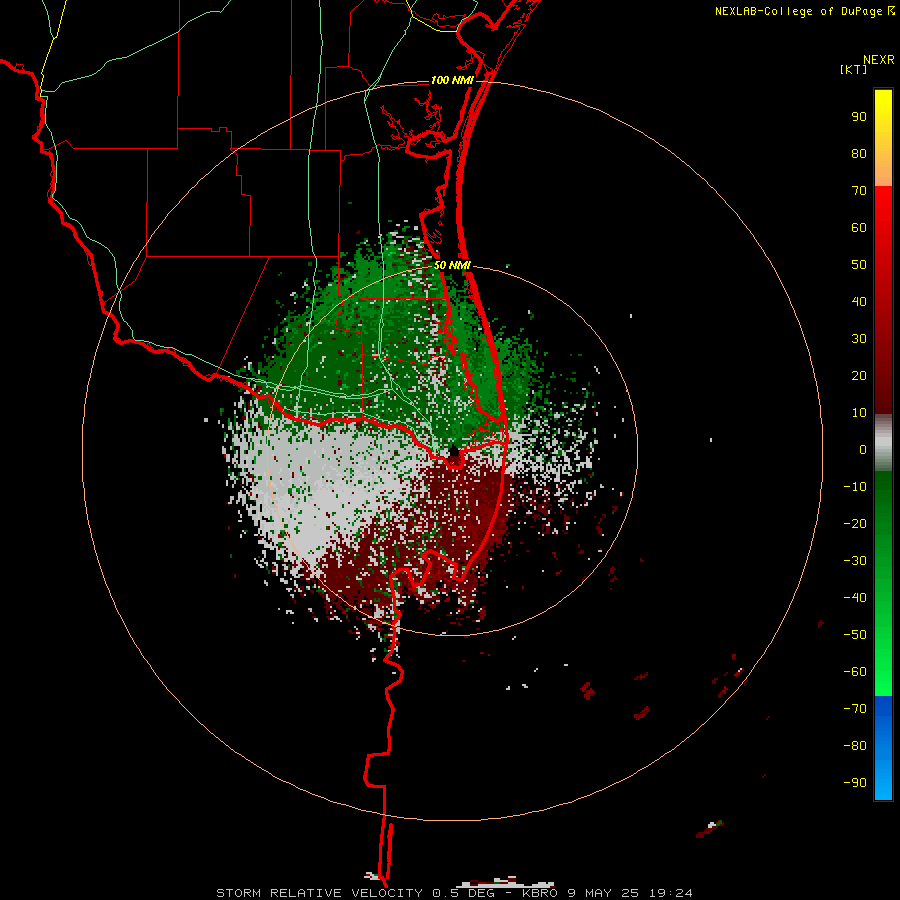
Task: Click the -30 value on velocity scale
Action: click(855, 561)
